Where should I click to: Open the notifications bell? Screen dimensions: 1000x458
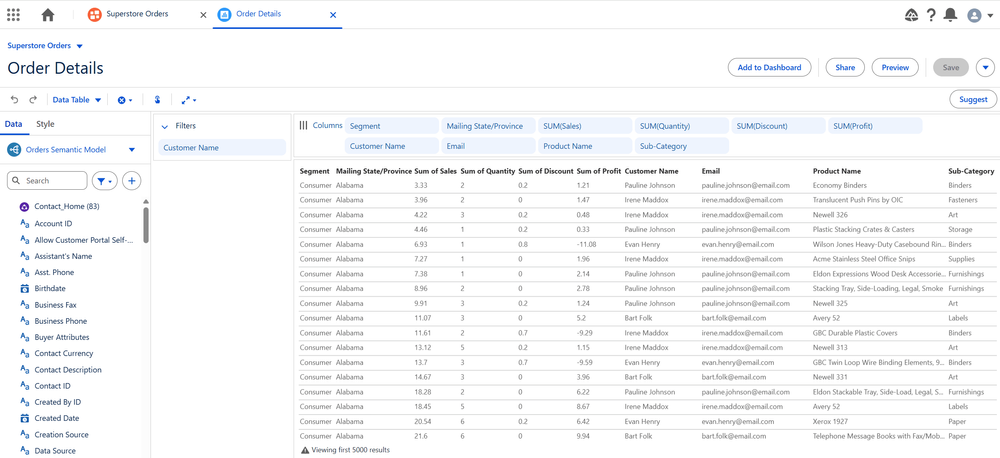950,15
